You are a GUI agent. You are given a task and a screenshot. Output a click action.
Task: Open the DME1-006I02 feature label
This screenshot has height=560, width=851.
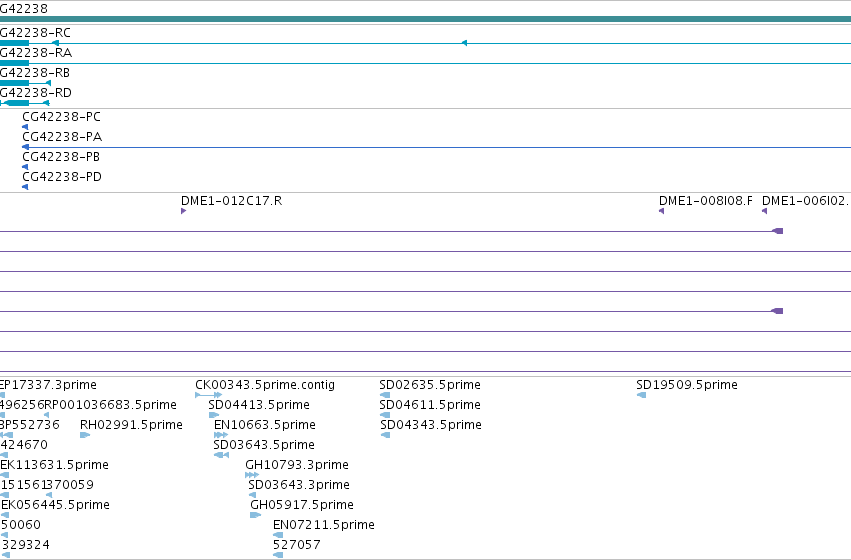click(x=806, y=201)
